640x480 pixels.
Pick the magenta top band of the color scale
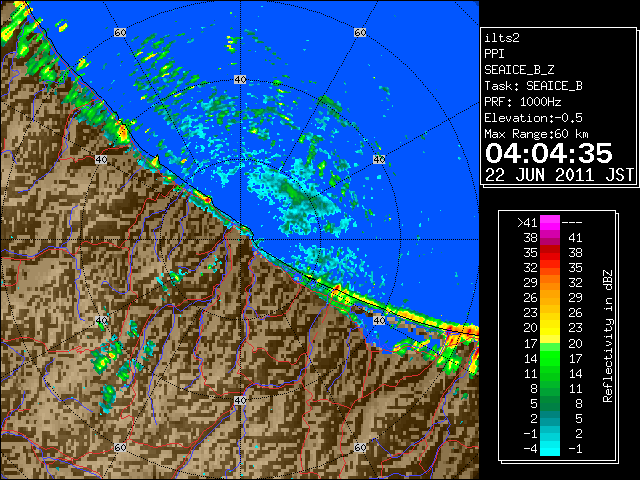click(550, 222)
